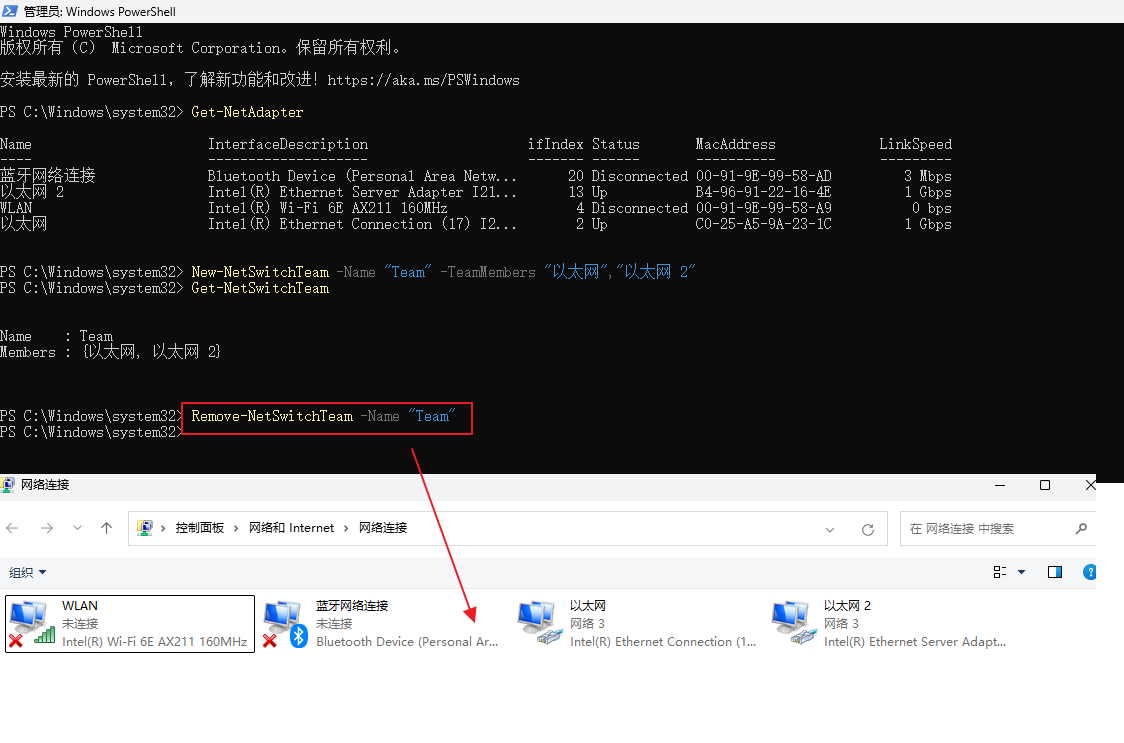Toggle the preview pane
This screenshot has width=1124, height=743.
pyautogui.click(x=1054, y=572)
